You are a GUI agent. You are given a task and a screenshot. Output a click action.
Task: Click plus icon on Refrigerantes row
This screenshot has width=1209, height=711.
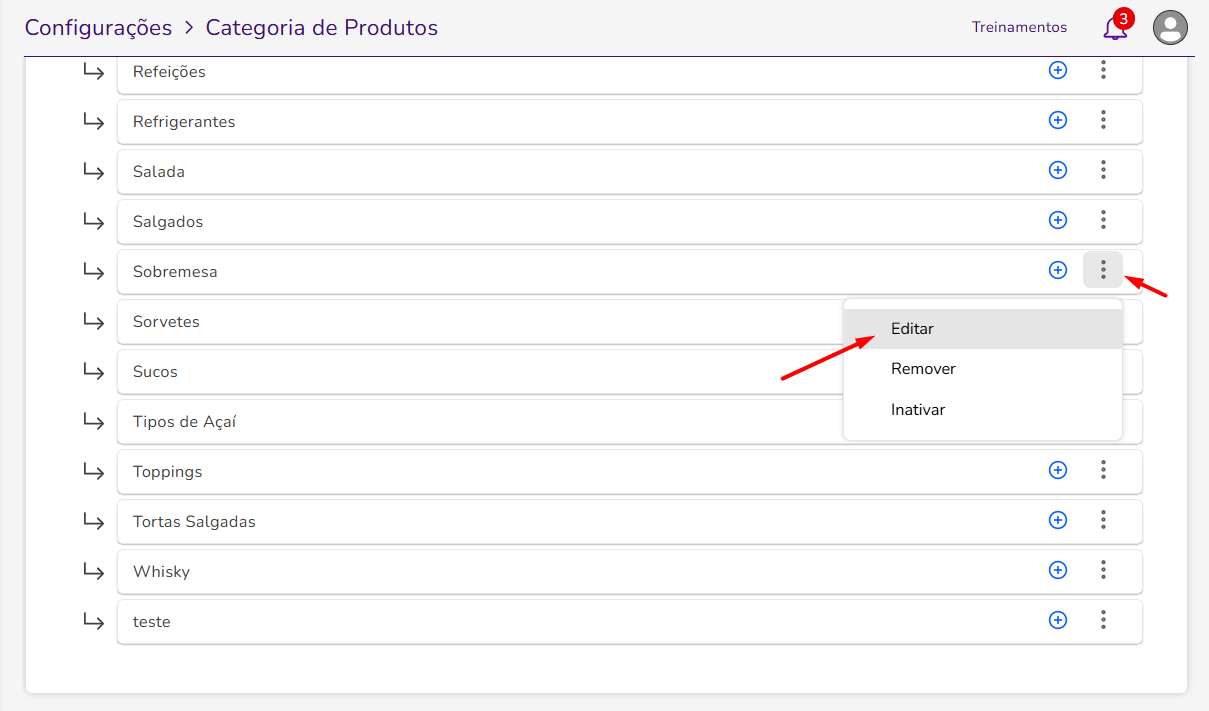click(1058, 120)
